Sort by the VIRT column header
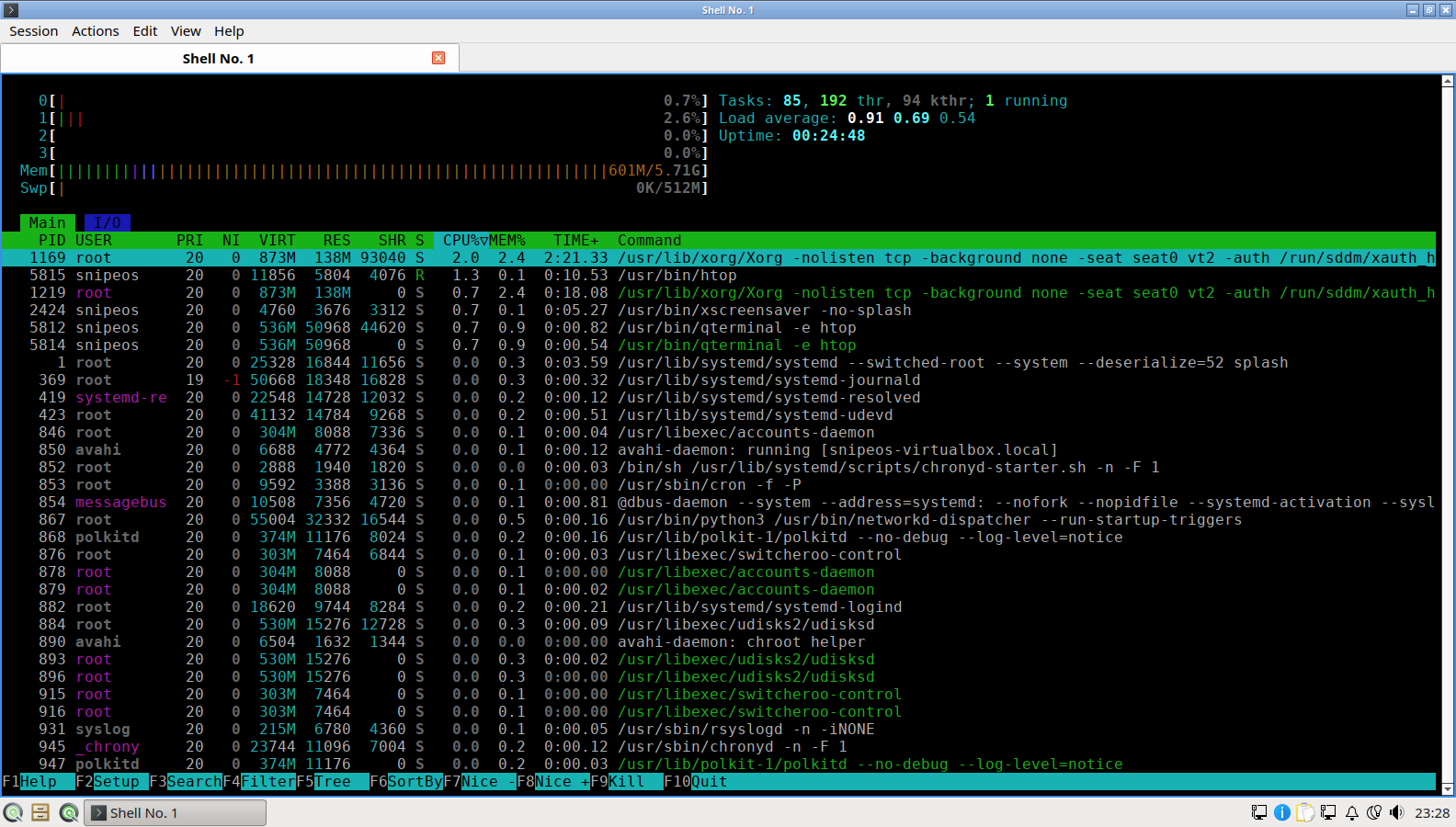The image size is (1456, 827). (x=278, y=241)
